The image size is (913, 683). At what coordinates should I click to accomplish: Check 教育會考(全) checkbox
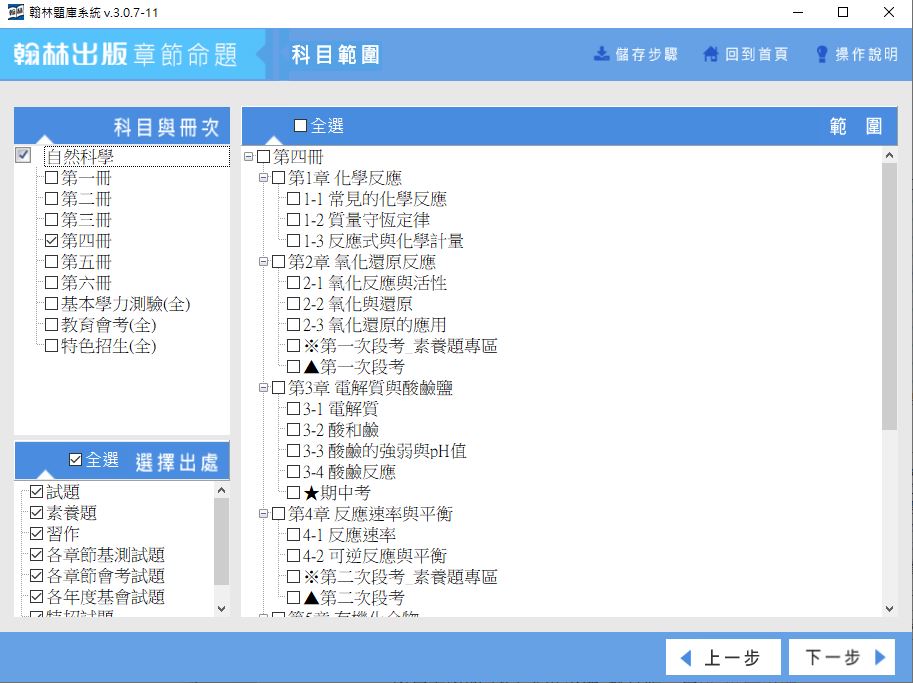pos(51,324)
